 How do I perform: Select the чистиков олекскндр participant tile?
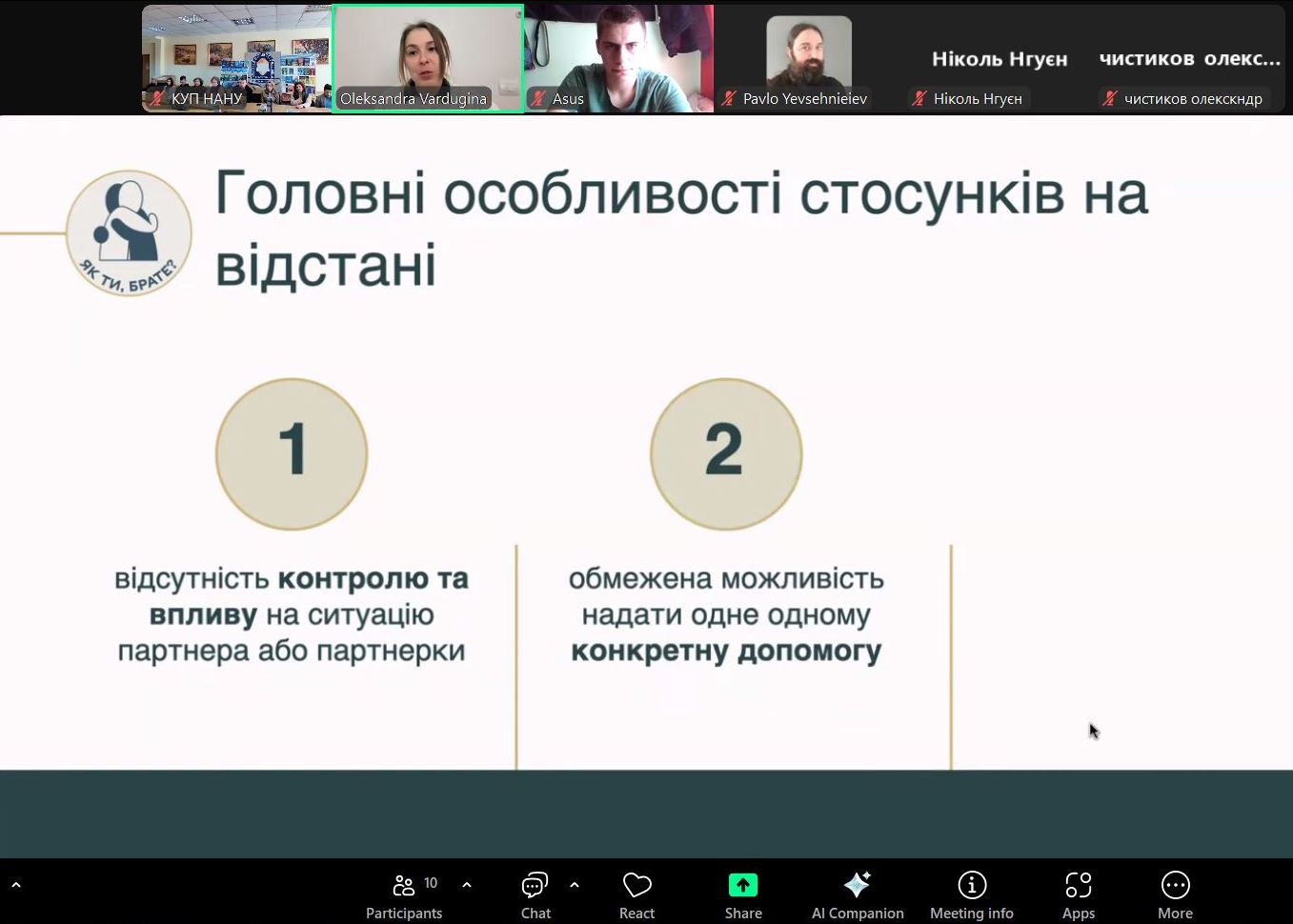pyautogui.click(x=1189, y=59)
